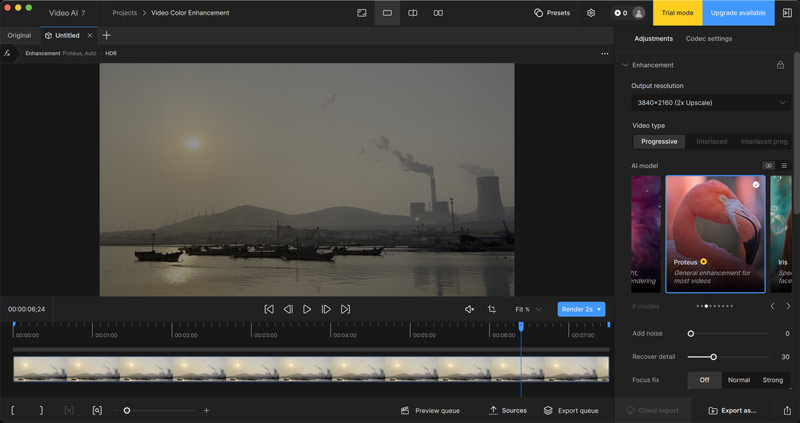Open the Sources panel
The height and width of the screenshot is (423, 800).
tap(507, 410)
